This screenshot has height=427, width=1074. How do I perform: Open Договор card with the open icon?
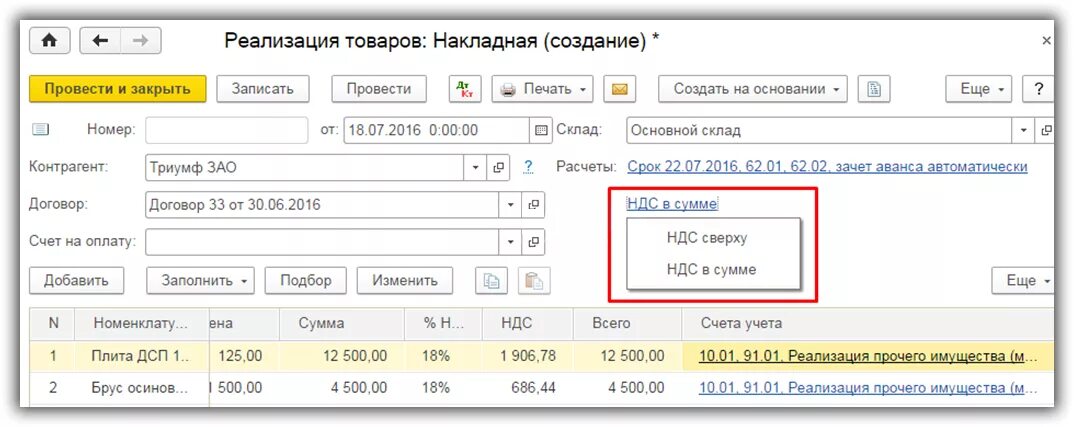pyautogui.click(x=533, y=204)
